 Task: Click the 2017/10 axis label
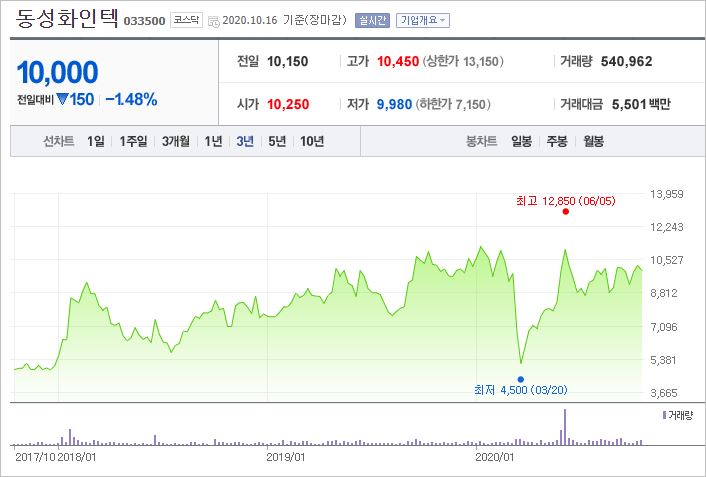tap(36, 457)
